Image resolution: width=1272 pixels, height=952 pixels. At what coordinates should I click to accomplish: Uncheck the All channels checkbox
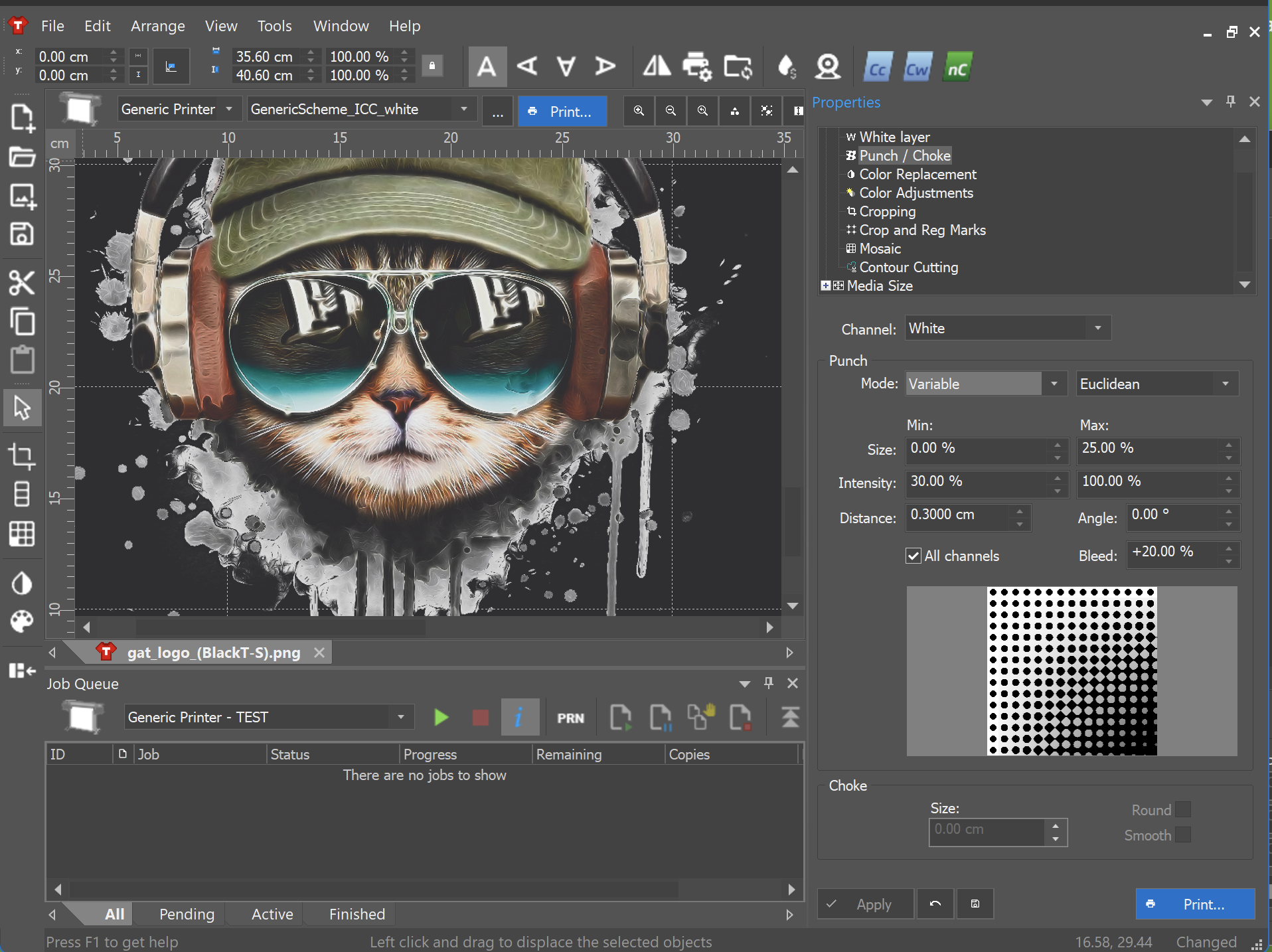(914, 556)
